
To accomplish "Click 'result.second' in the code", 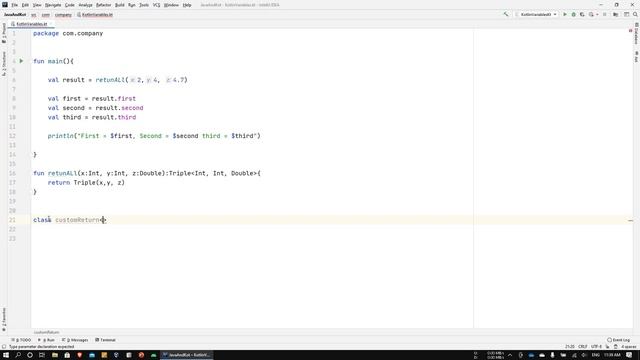I will pos(118,108).
